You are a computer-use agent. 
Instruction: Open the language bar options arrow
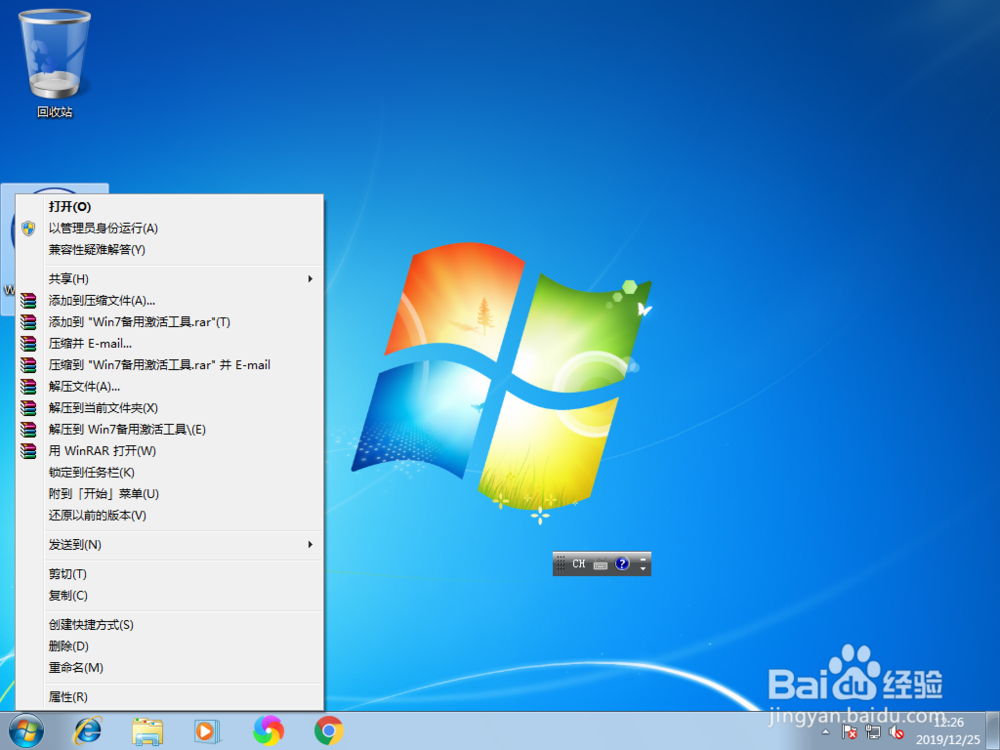643,568
